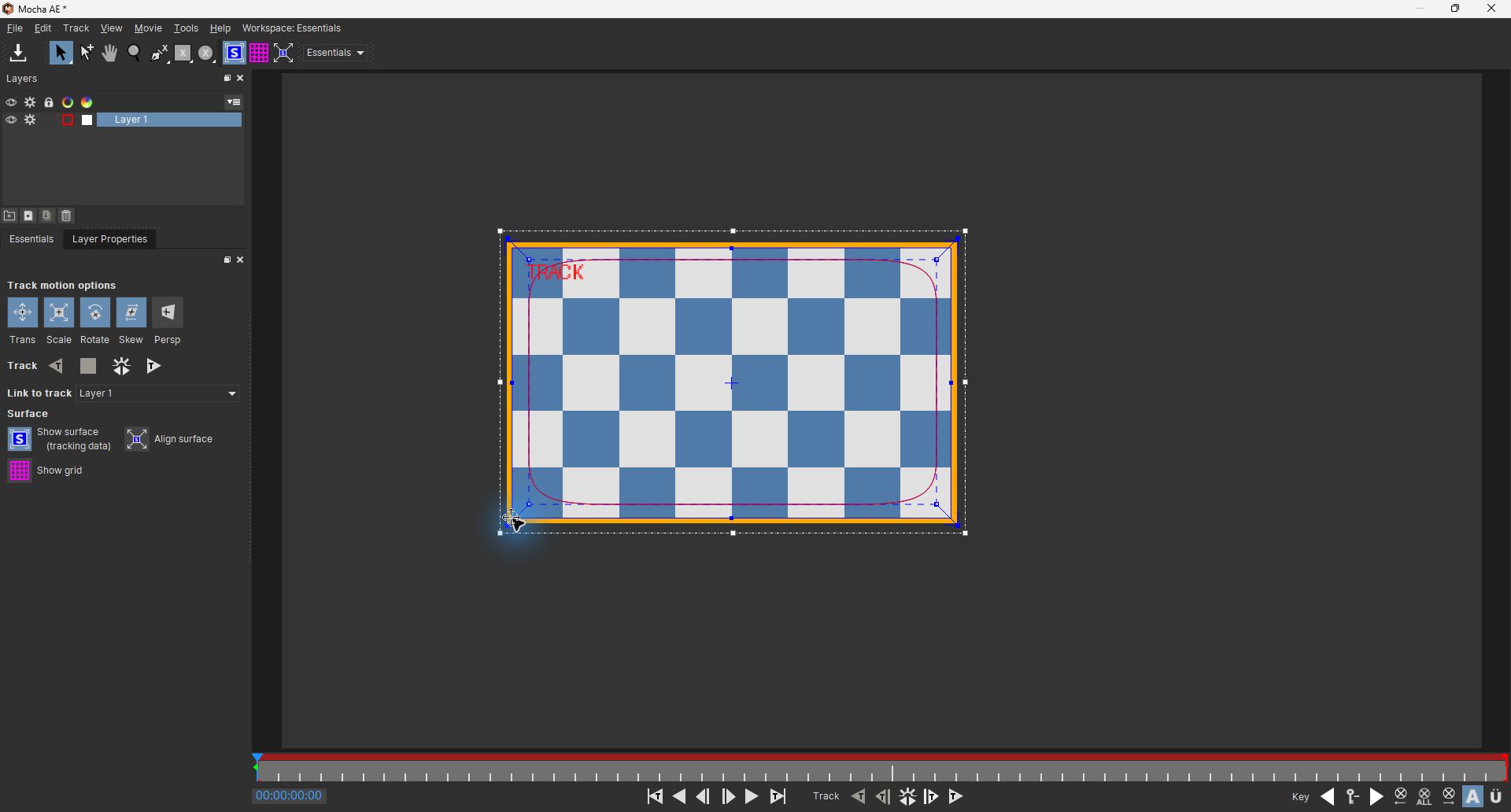The width and height of the screenshot is (1511, 812).
Task: Toggle the Skew motion option
Action: [x=131, y=313]
